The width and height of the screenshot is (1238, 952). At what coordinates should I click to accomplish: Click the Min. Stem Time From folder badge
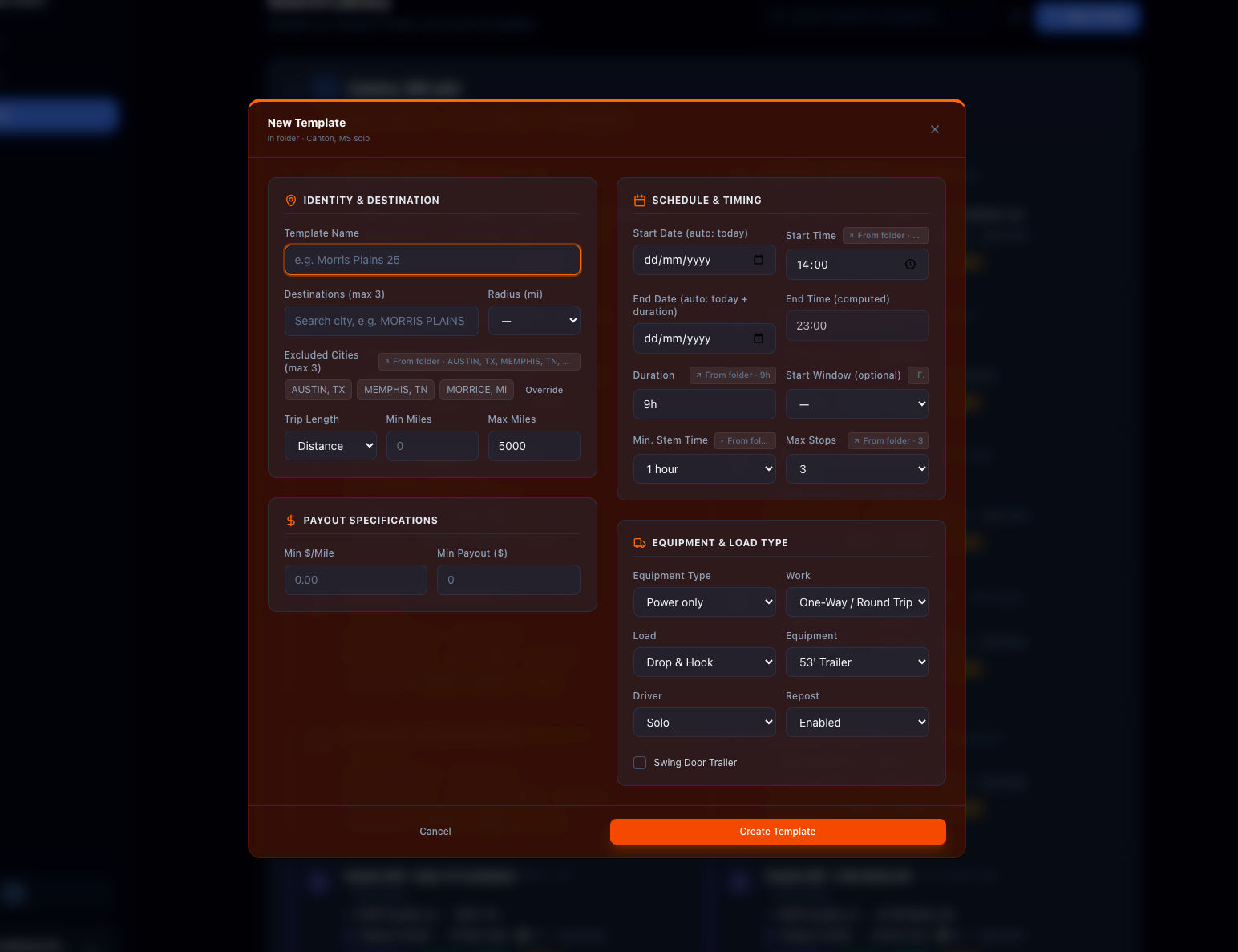coord(745,441)
